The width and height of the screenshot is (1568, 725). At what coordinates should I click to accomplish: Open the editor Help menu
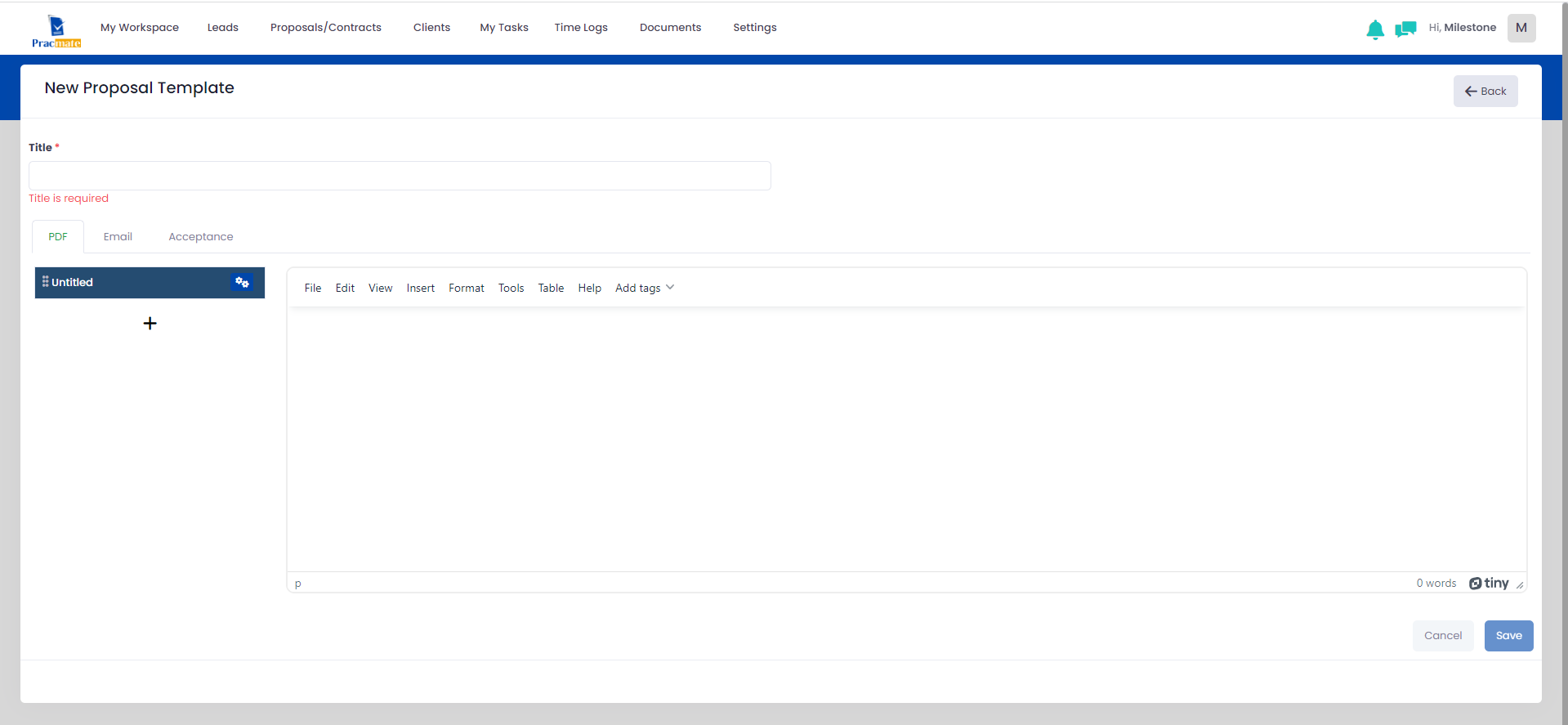[x=589, y=288]
